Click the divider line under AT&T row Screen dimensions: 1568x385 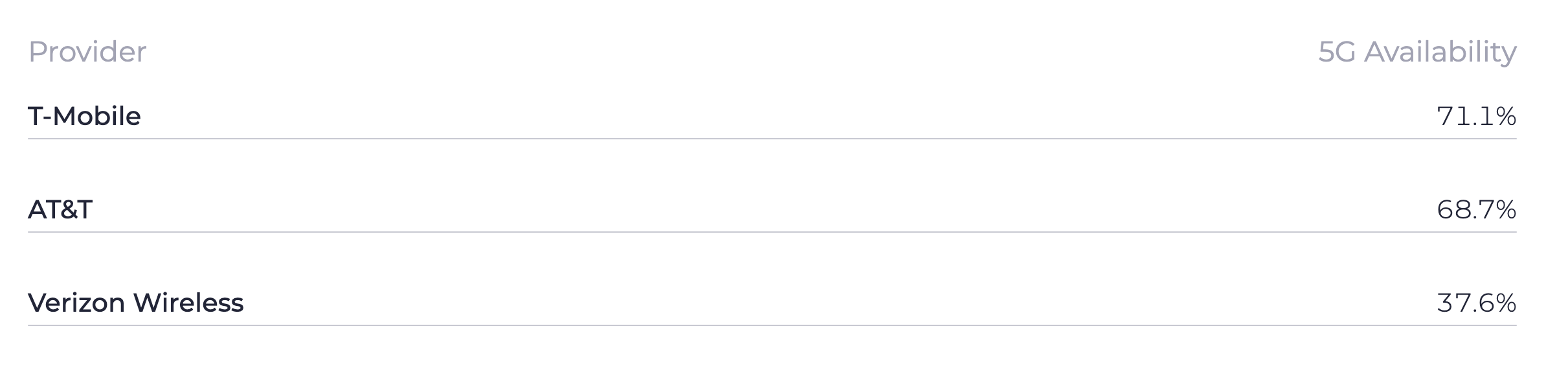click(x=772, y=232)
